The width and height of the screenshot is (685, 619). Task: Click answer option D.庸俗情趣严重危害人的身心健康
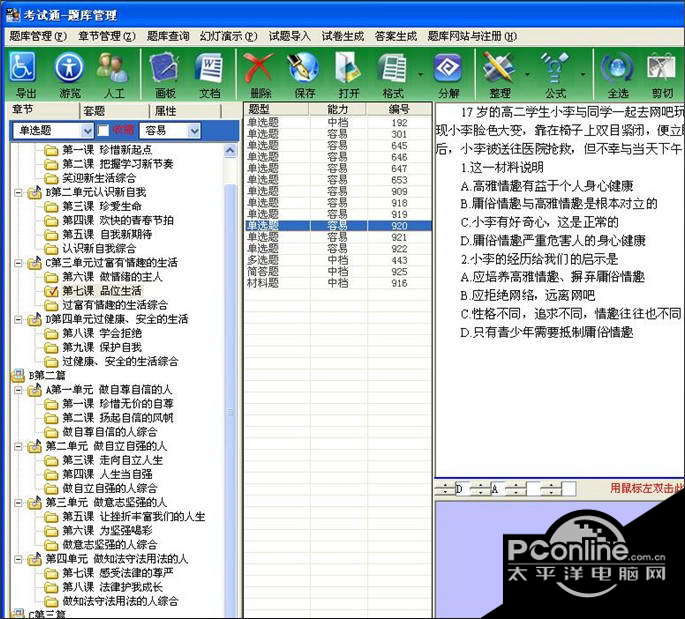click(553, 241)
